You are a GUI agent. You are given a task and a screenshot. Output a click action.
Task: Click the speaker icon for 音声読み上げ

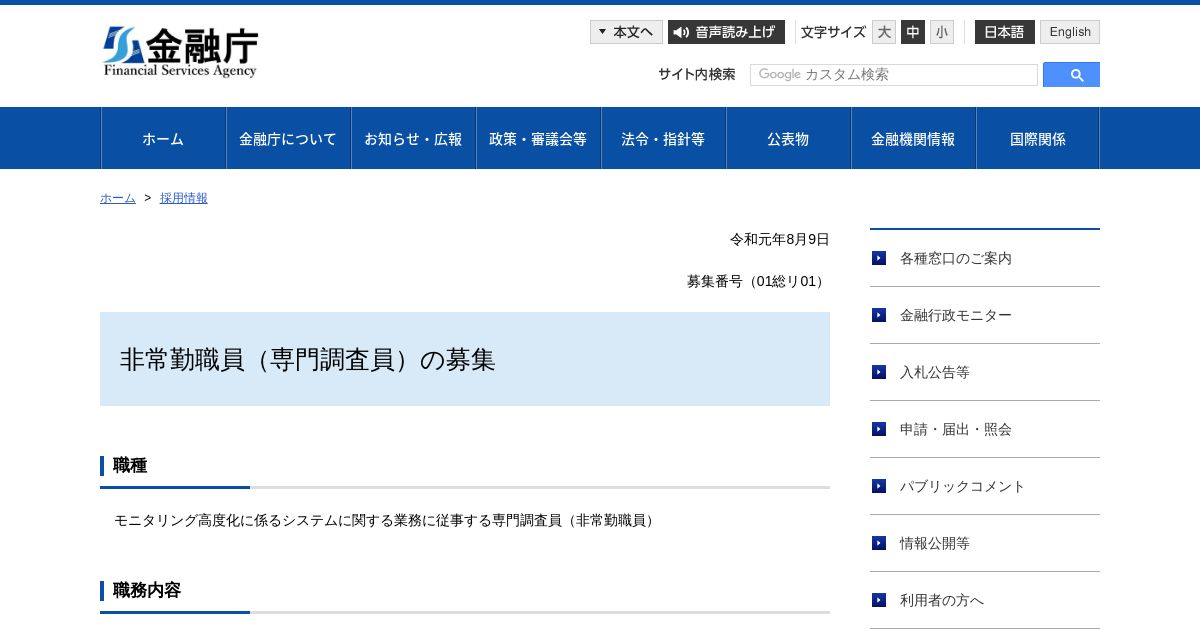[681, 32]
